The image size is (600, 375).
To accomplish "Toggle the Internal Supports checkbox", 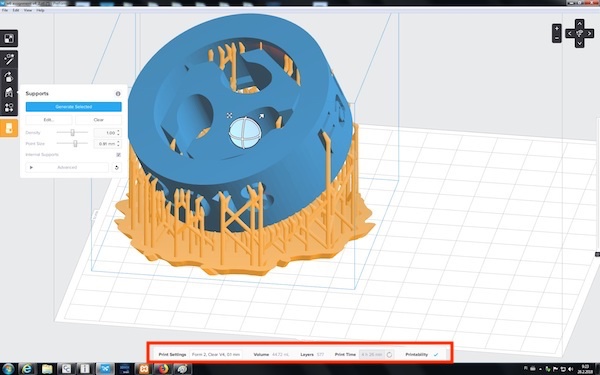I will click(118, 155).
